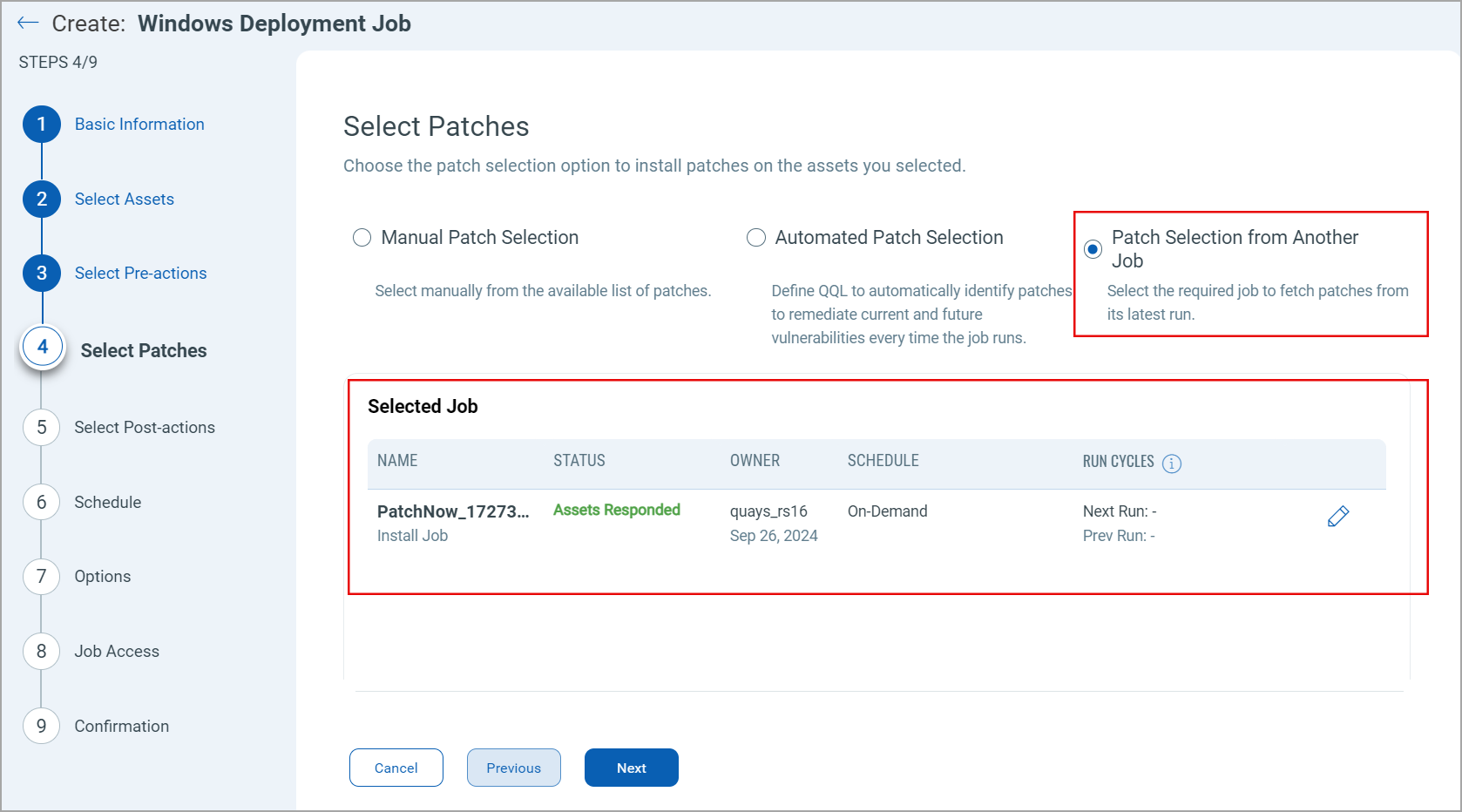This screenshot has height=812, width=1462.
Task: Enable Automated Patch Selection option
Action: 755,237
